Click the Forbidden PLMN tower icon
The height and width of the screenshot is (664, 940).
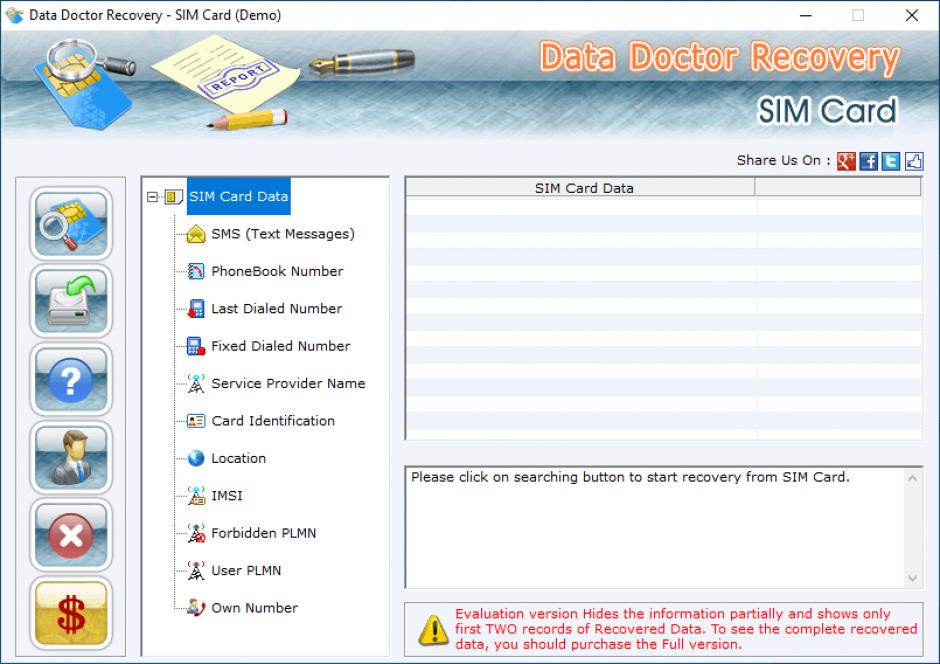[196, 533]
